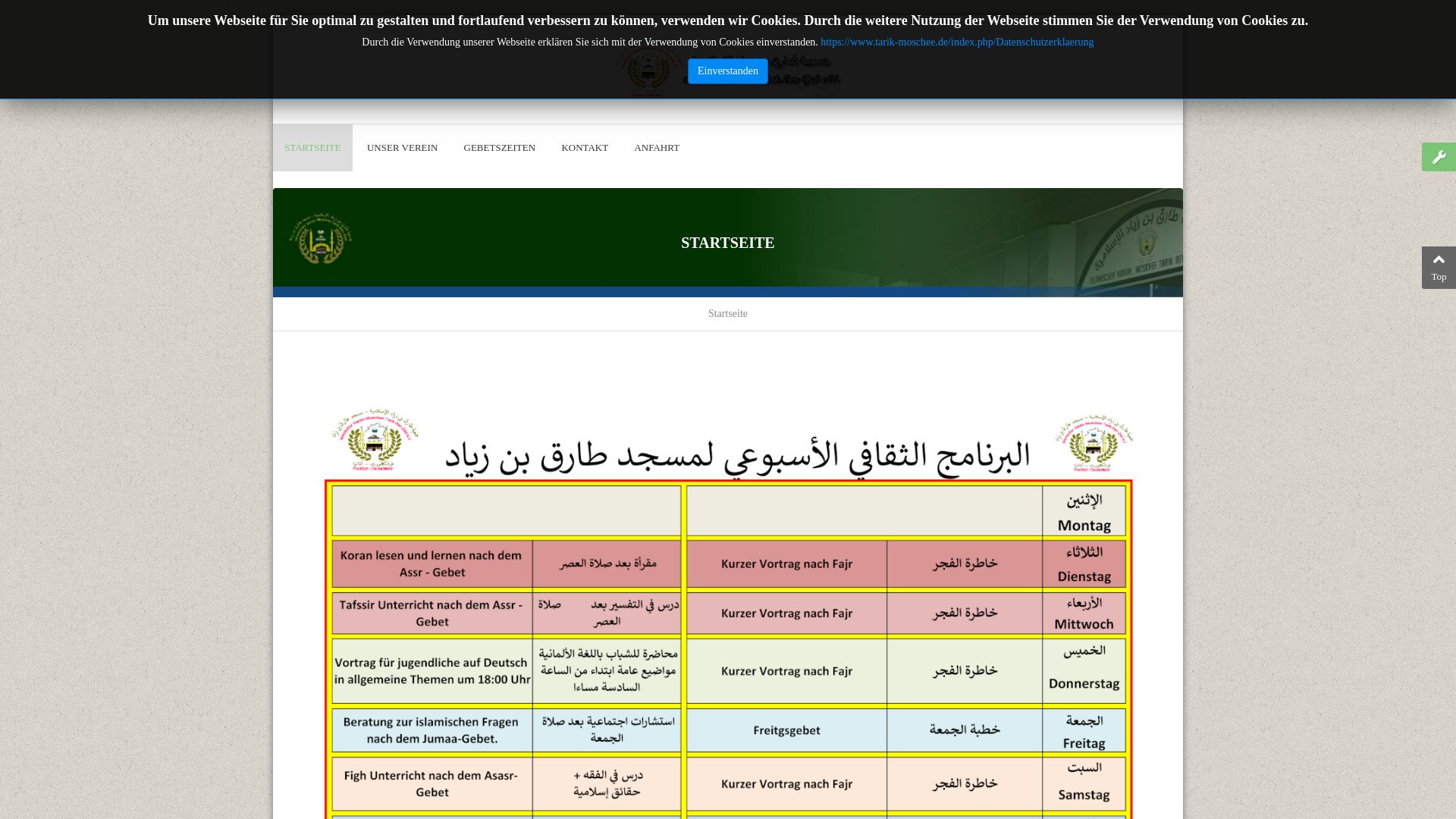Click 'Koran lesen und lernen' cell
This screenshot has height=819, width=1456.
[x=432, y=564]
